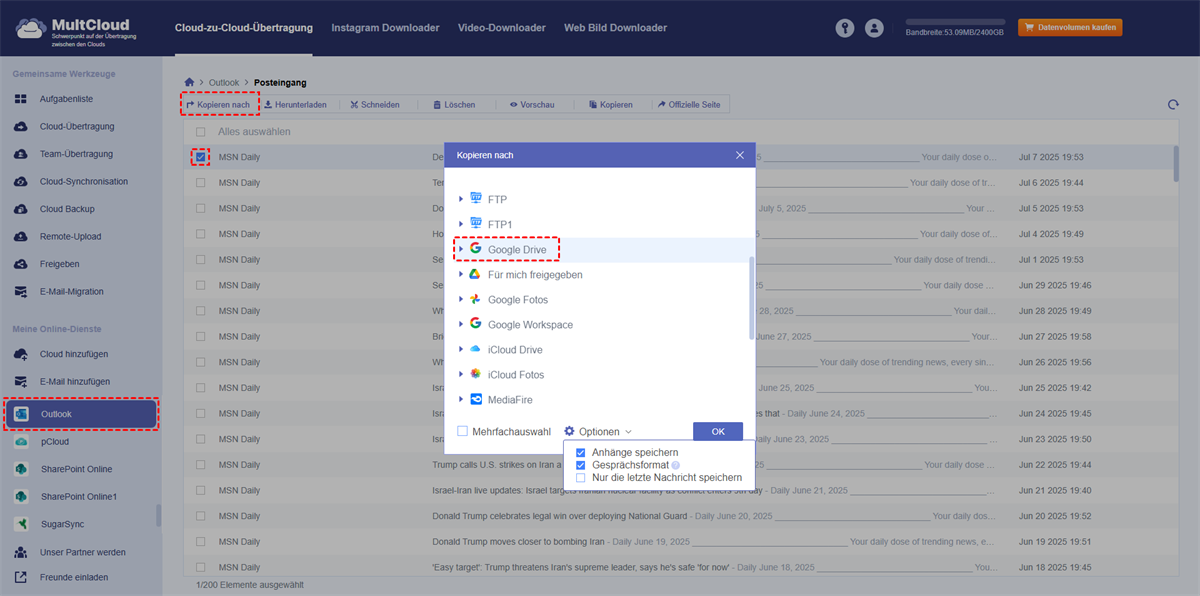Open Offizielle Seite link in the toolbar
The height and width of the screenshot is (596, 1200).
[x=689, y=104]
